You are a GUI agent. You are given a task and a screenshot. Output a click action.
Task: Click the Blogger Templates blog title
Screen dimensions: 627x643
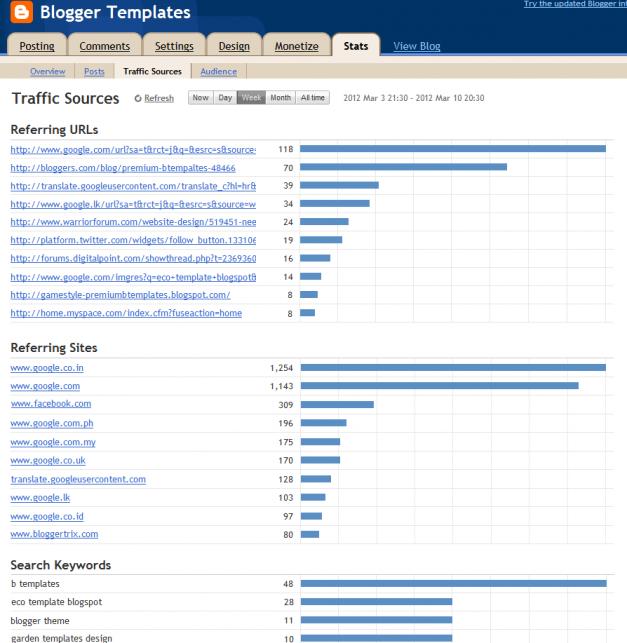coord(115,12)
